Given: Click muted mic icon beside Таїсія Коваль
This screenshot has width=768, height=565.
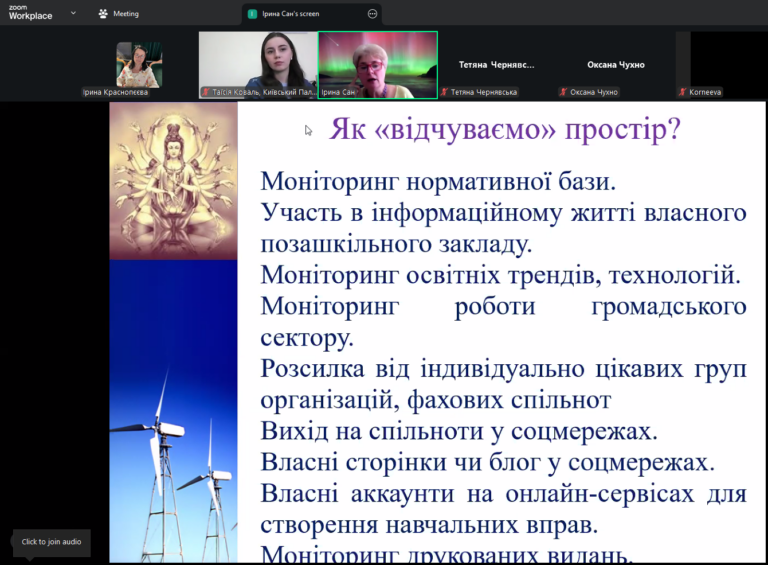Looking at the screenshot, I should coord(206,92).
